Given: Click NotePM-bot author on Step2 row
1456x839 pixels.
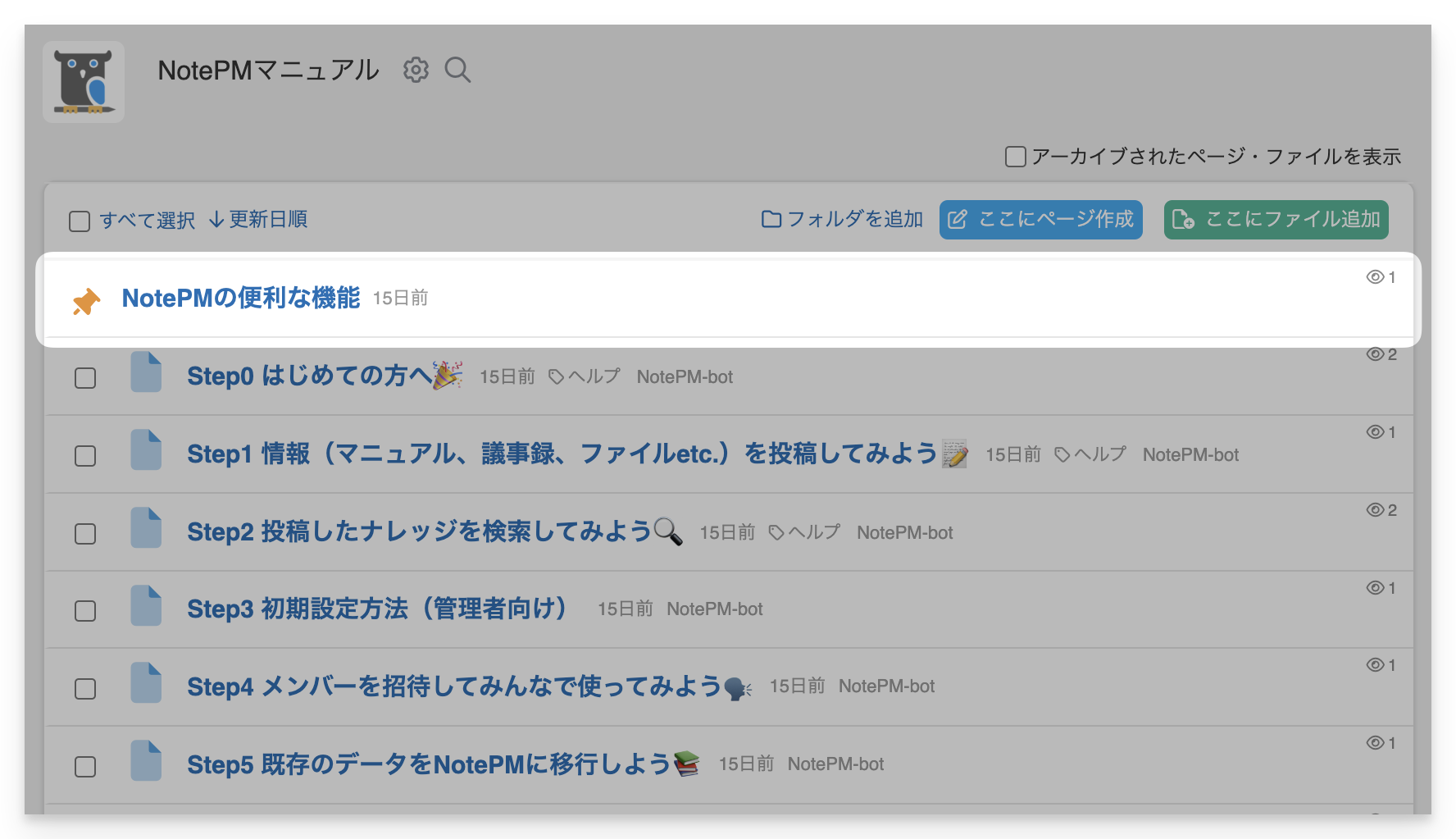Looking at the screenshot, I should [x=905, y=533].
